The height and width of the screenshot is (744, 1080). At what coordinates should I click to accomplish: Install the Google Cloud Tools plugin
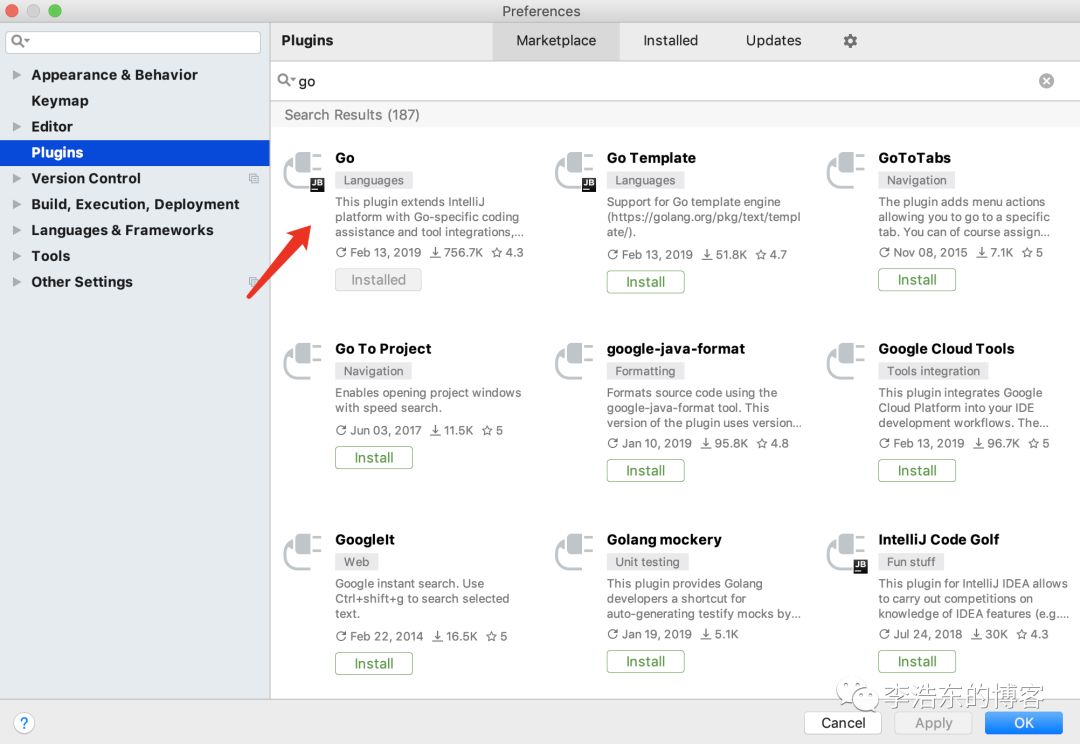917,471
